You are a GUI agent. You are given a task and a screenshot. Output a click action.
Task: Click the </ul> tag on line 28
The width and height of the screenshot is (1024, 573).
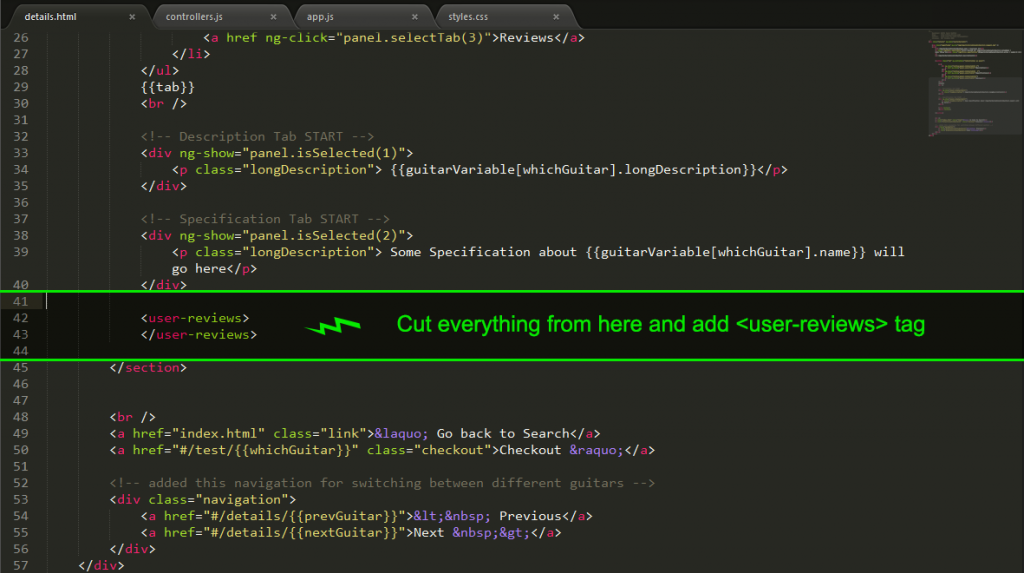160,71
